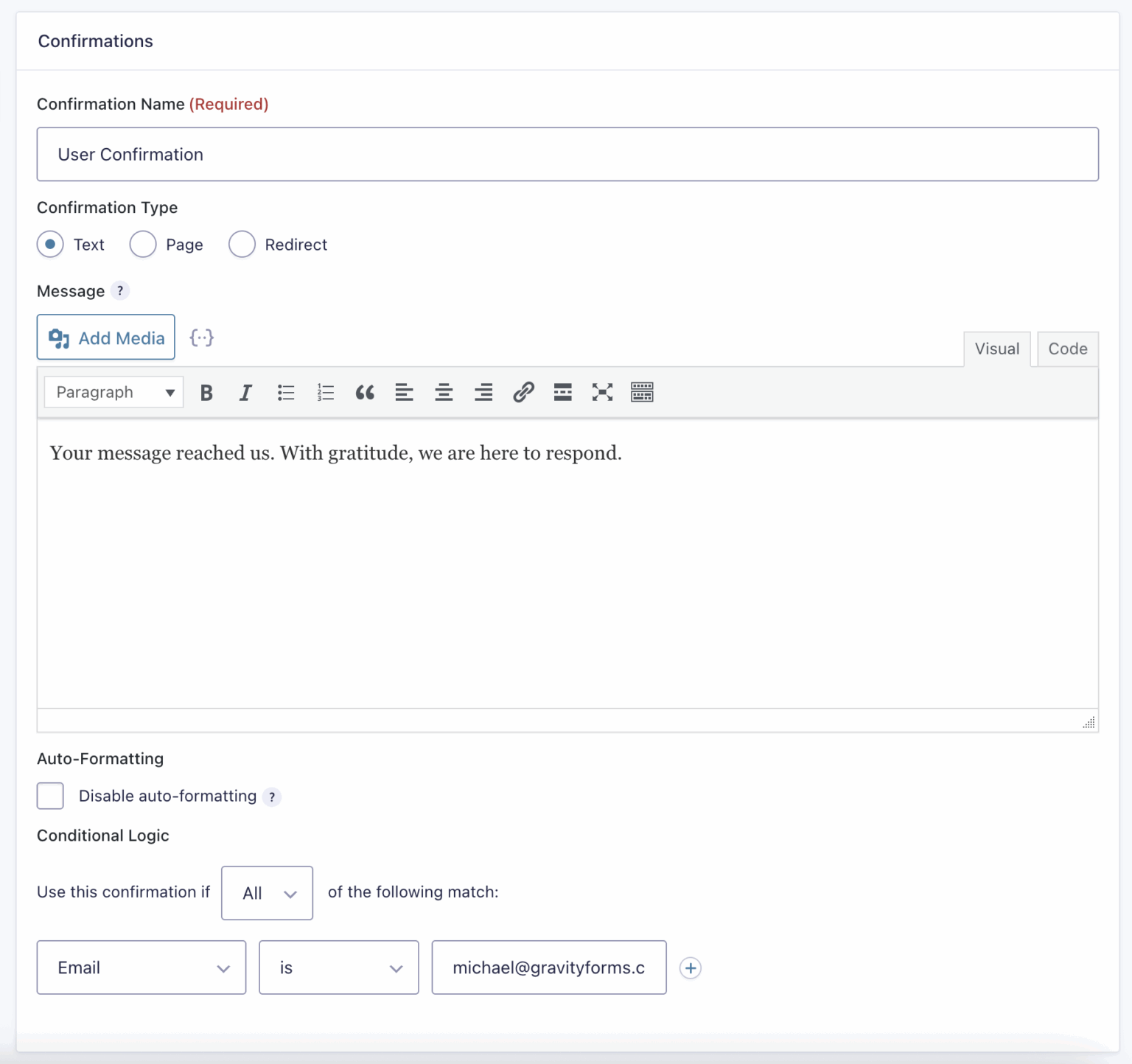
Task: Center align the message text
Action: (x=444, y=392)
